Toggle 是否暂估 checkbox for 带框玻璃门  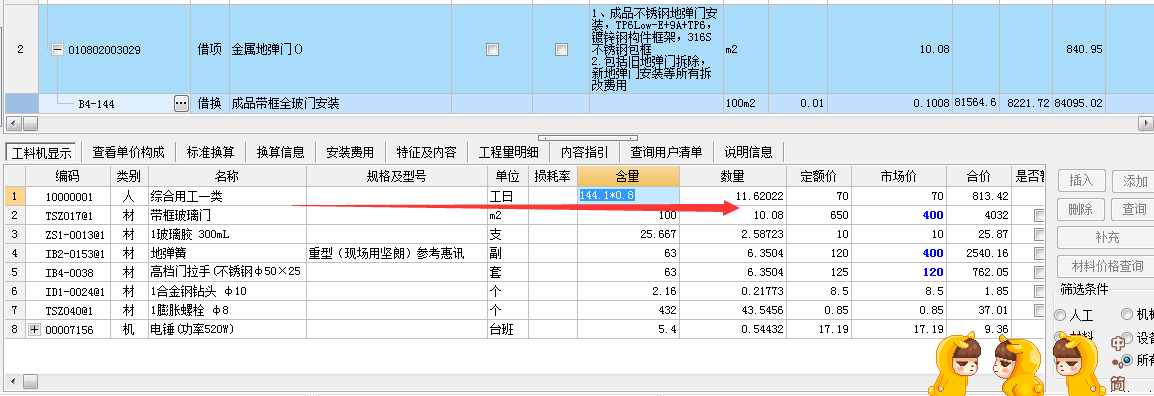pyautogui.click(x=1038, y=216)
